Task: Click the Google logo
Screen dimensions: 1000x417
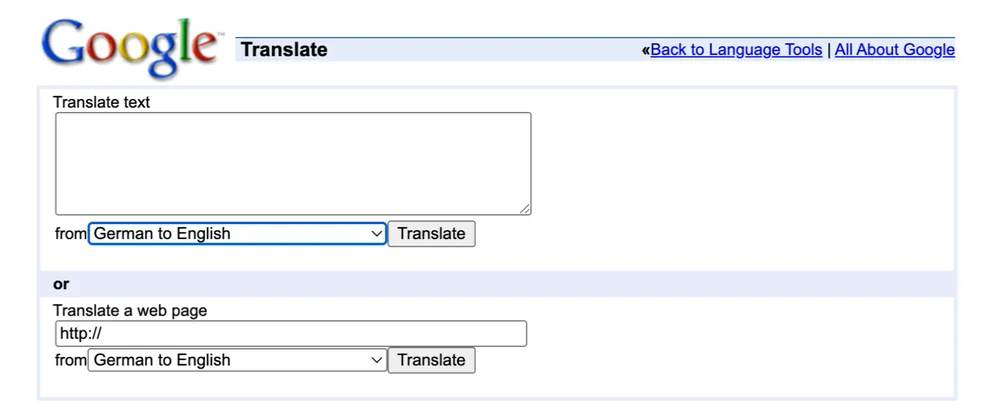Action: coord(130,44)
